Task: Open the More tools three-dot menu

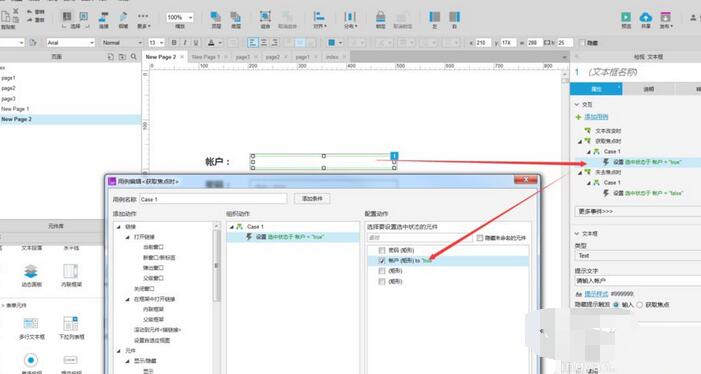Action: [143, 16]
